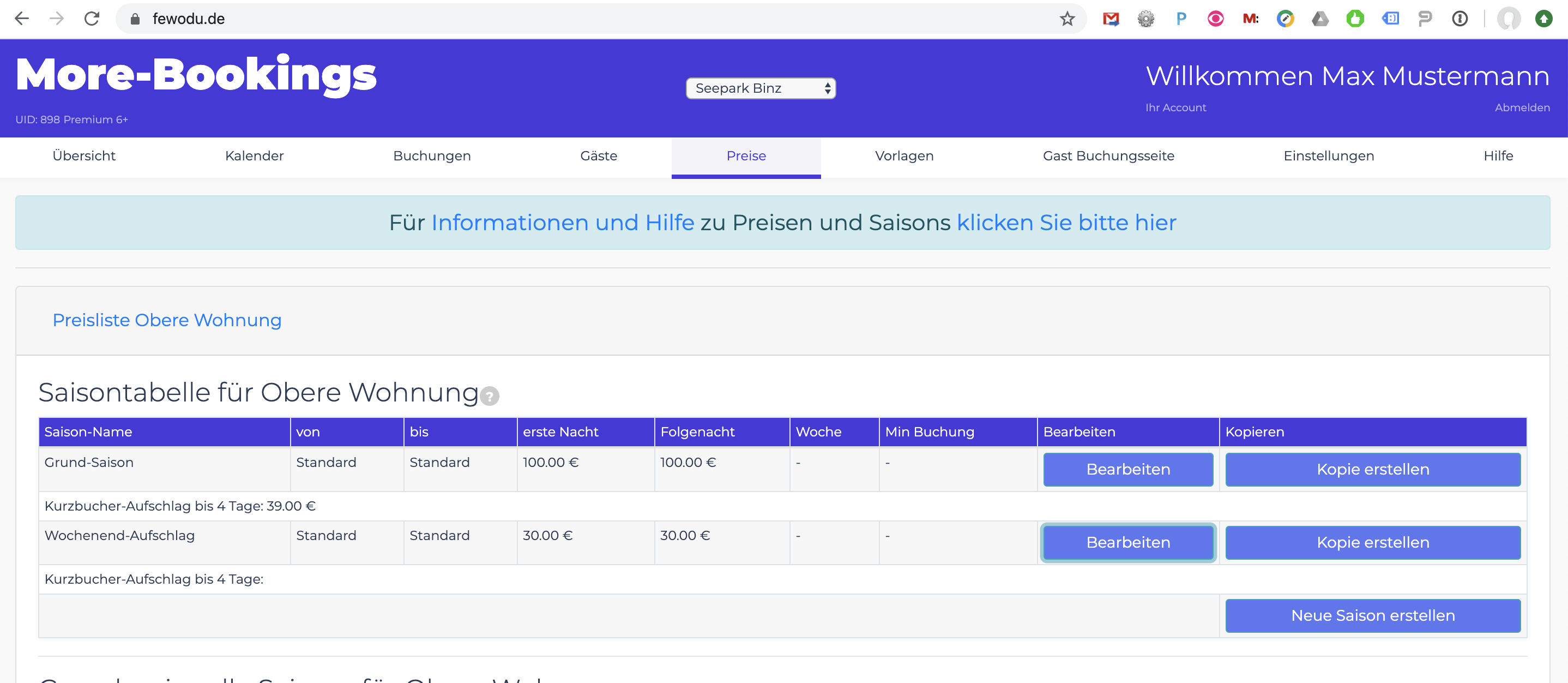1568x683 pixels.
Task: Click the Google Drive extension icon
Action: (1320, 19)
